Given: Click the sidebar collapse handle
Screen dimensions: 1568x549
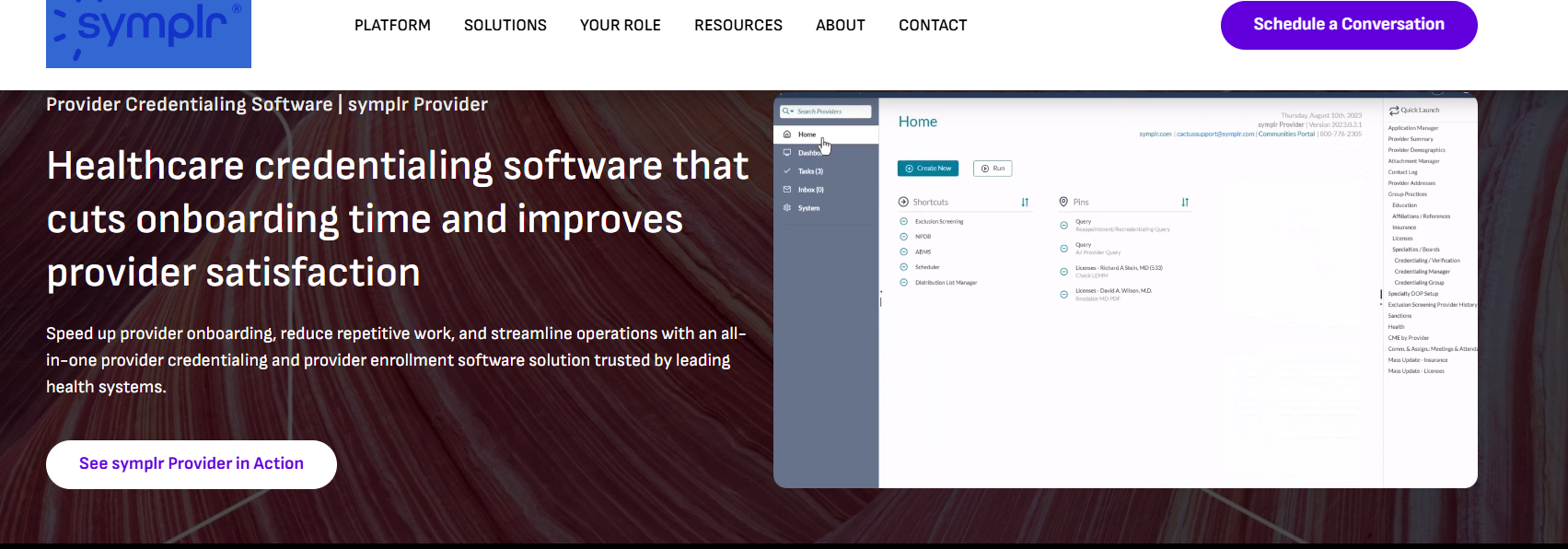Looking at the screenshot, I should [880, 297].
